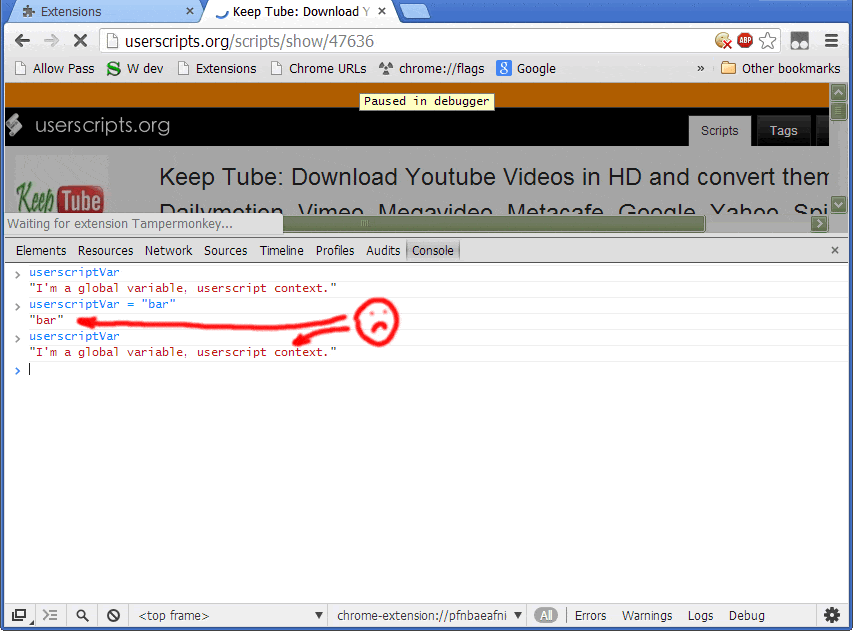Open the devtools search magnifier

point(82,615)
